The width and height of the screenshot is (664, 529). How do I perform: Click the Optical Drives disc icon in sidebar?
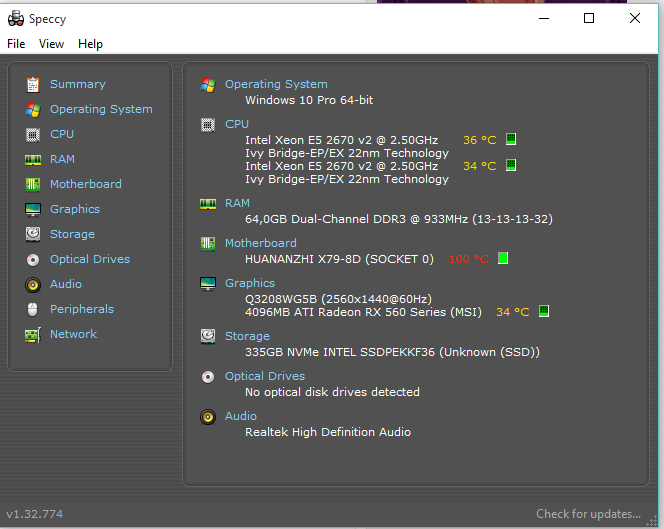(33, 260)
